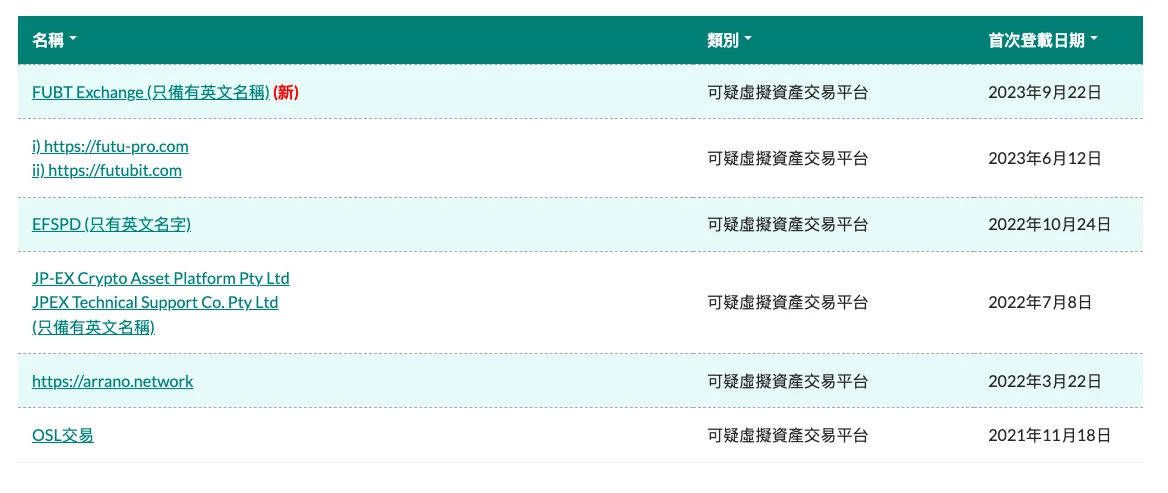
Task: Open the OSL交易 entry link
Action: [63, 435]
